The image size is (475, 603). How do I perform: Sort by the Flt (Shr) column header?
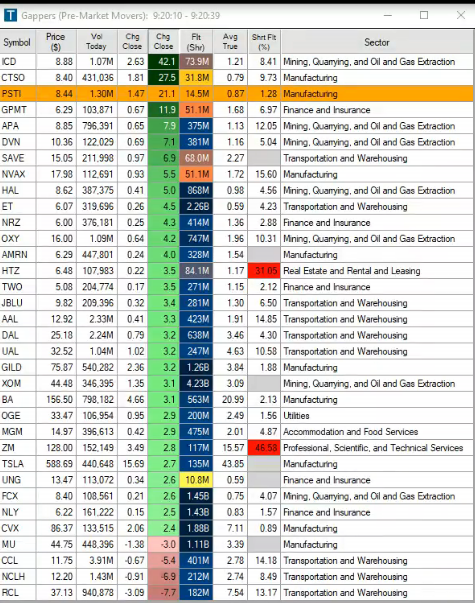[196, 42]
